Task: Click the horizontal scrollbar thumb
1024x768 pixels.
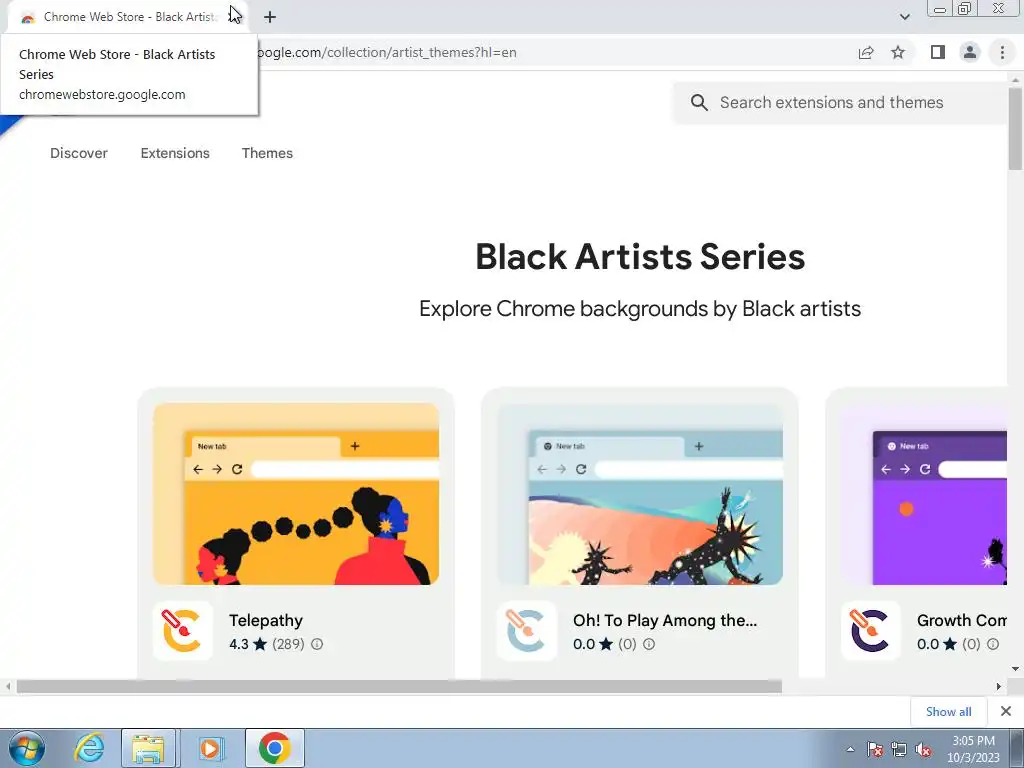Action: 399,686
